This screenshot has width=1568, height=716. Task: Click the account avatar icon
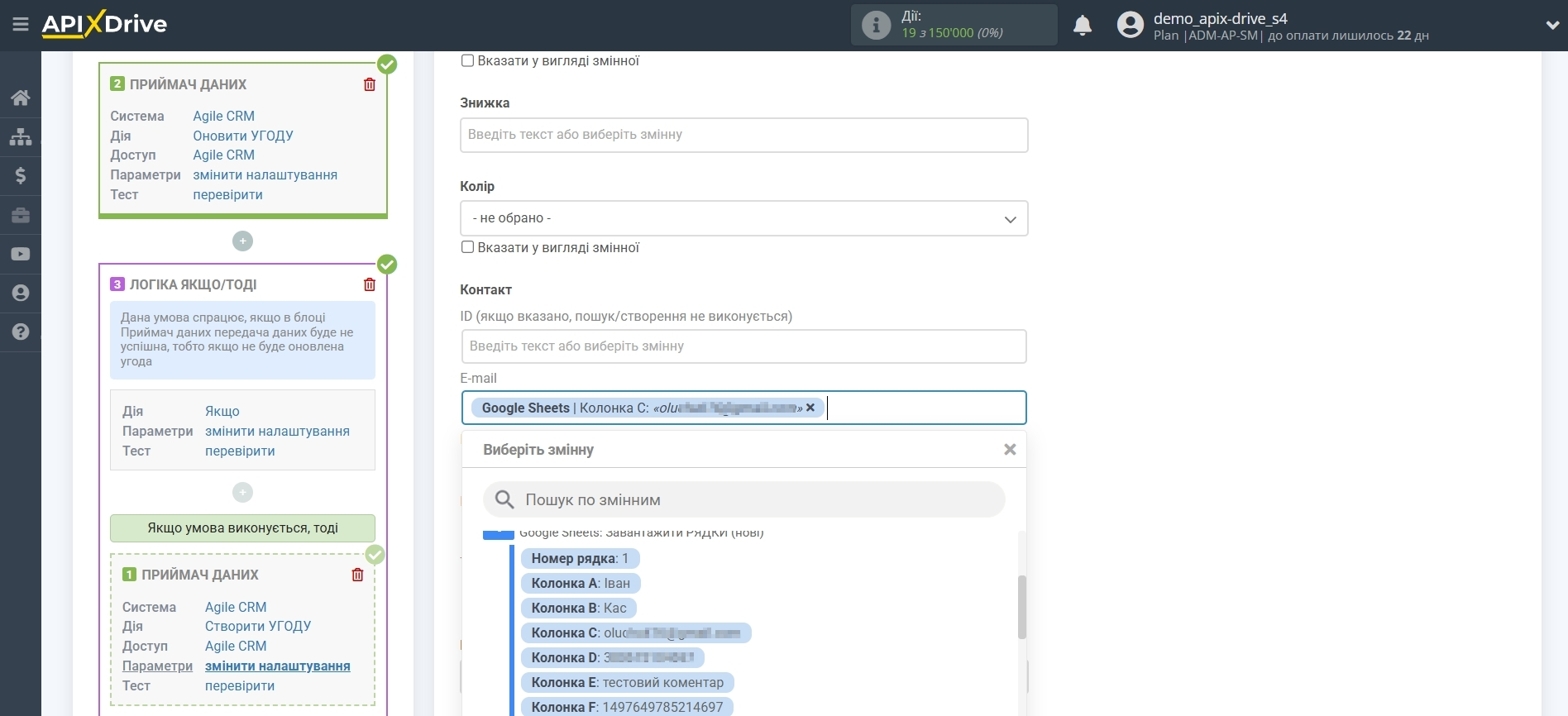[x=1130, y=25]
